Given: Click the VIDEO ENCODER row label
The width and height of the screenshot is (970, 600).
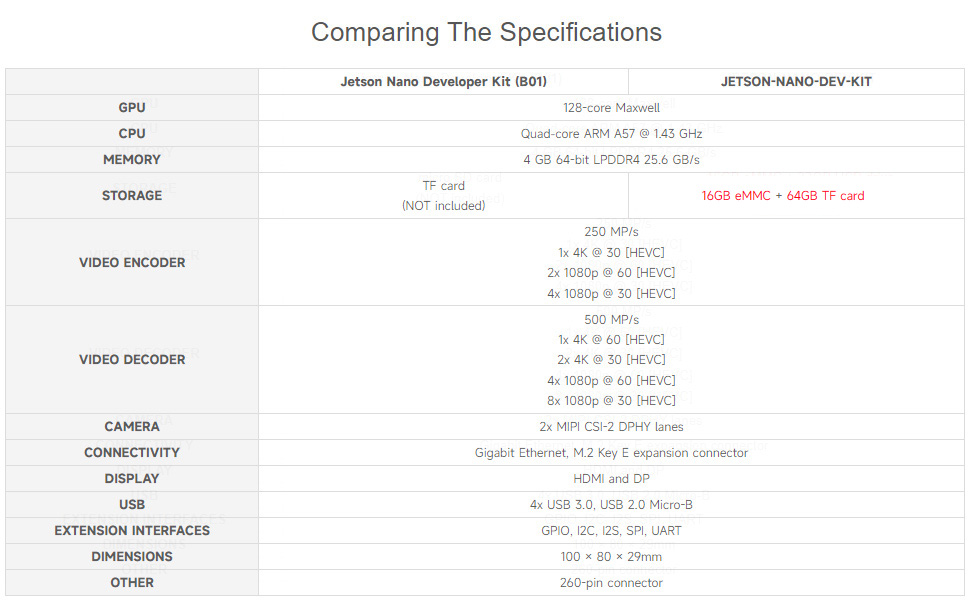Looking at the screenshot, I should (x=132, y=262).
